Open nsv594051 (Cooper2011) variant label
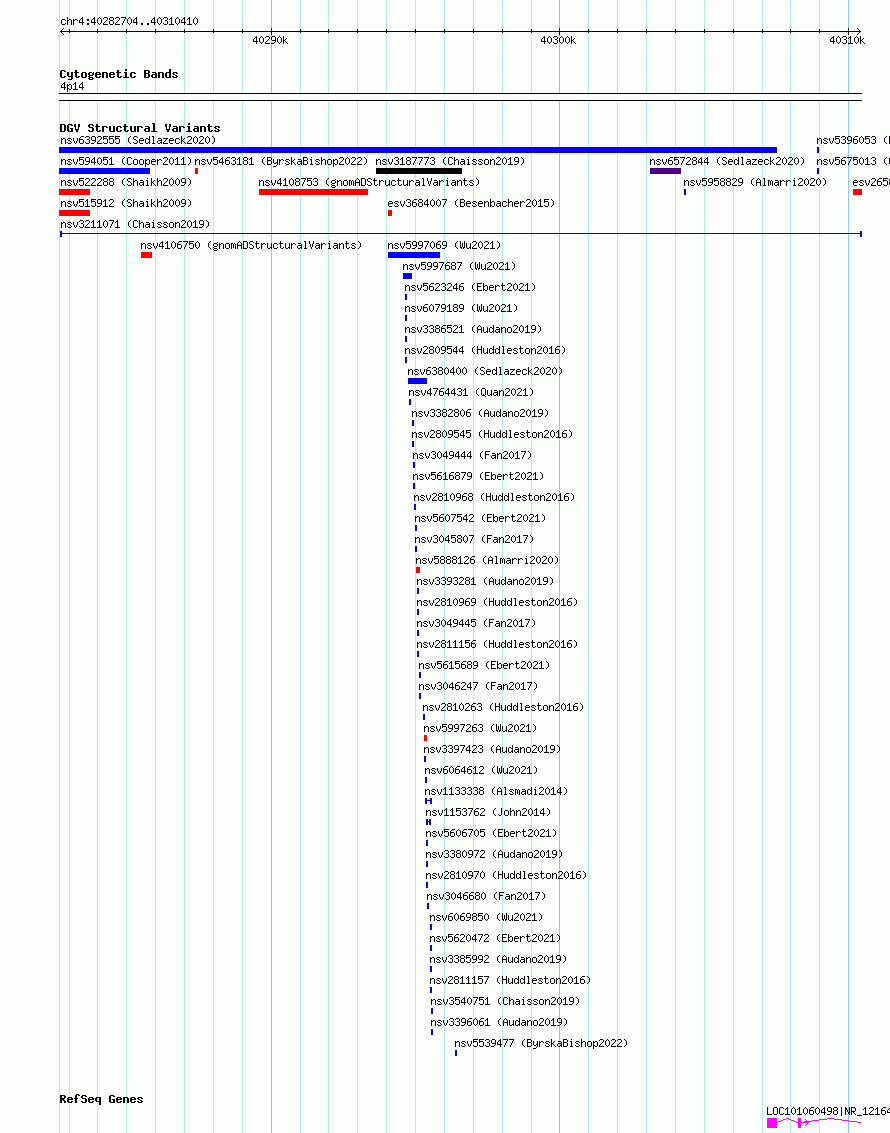This screenshot has height=1133, width=890. click(x=126, y=161)
